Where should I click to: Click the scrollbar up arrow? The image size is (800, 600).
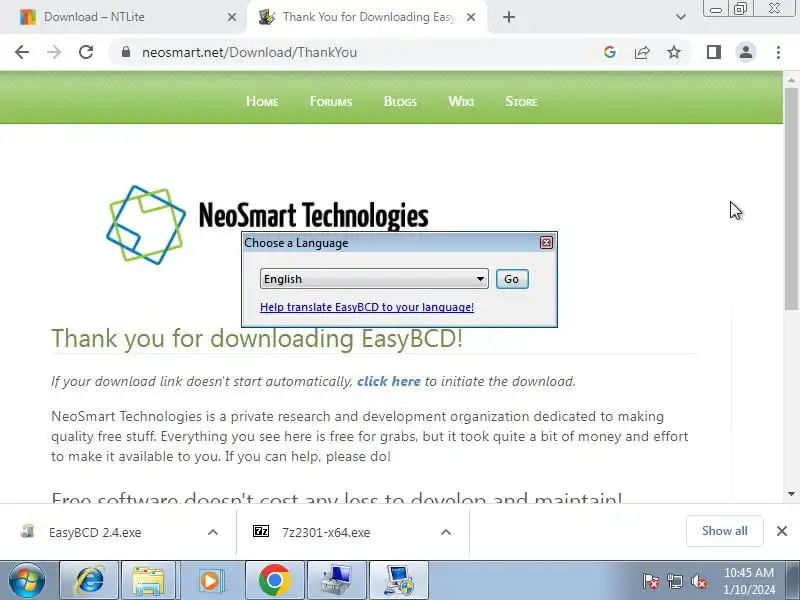791,80
